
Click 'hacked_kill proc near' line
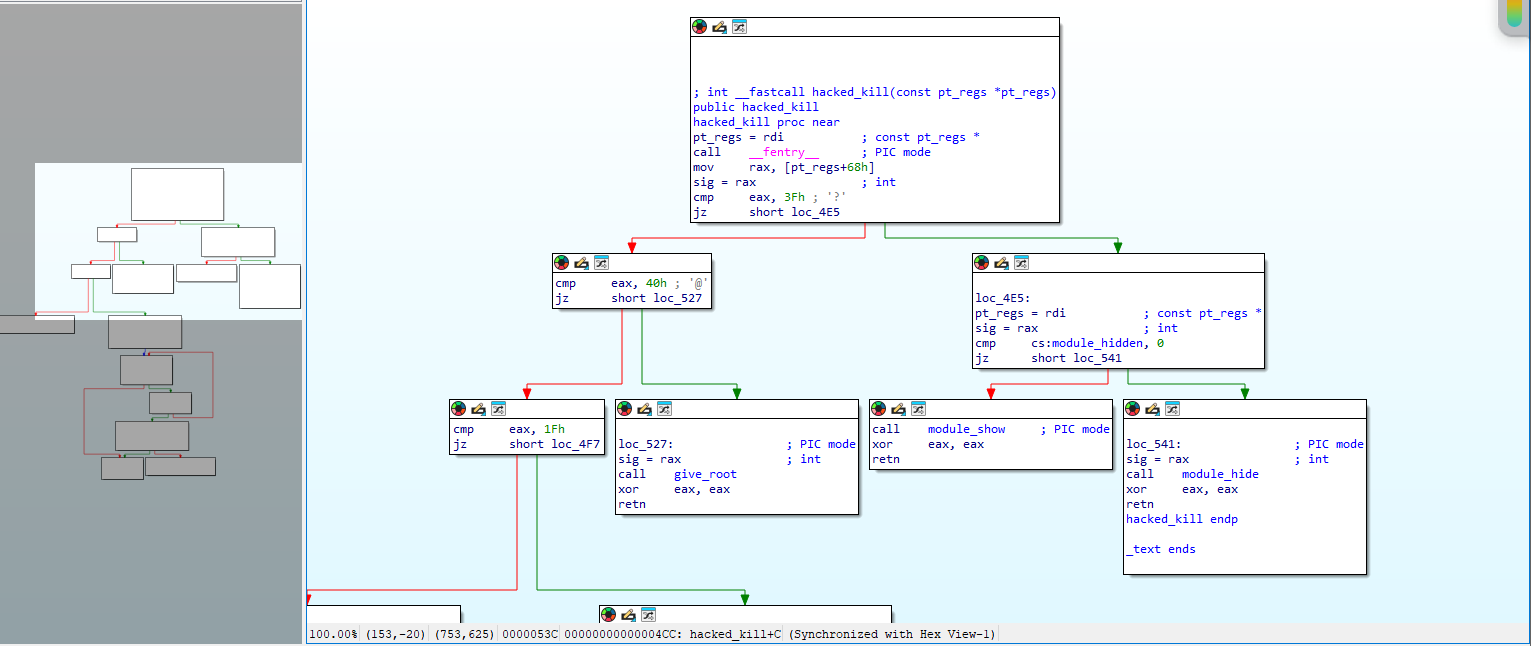[766, 122]
